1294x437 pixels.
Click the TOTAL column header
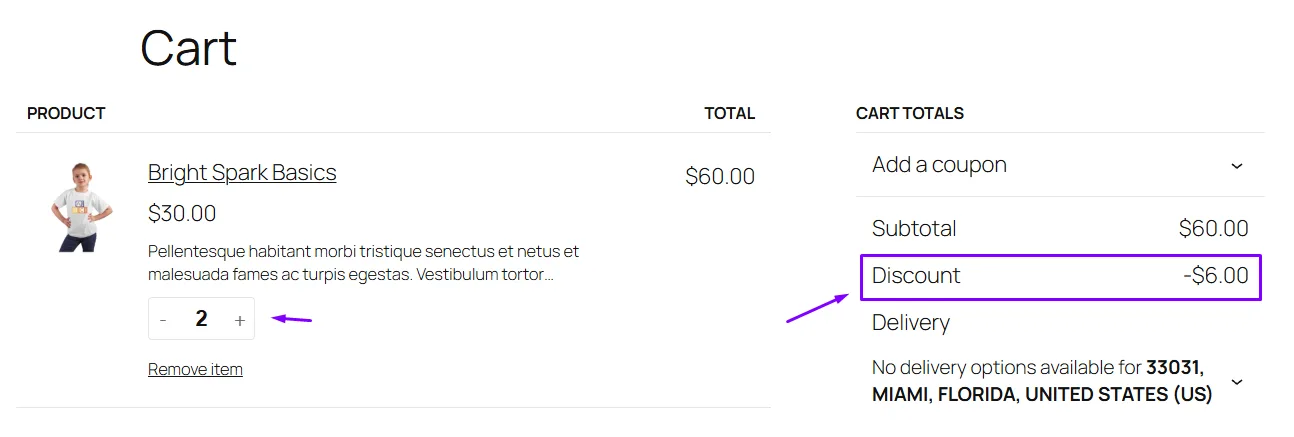pyautogui.click(x=729, y=113)
